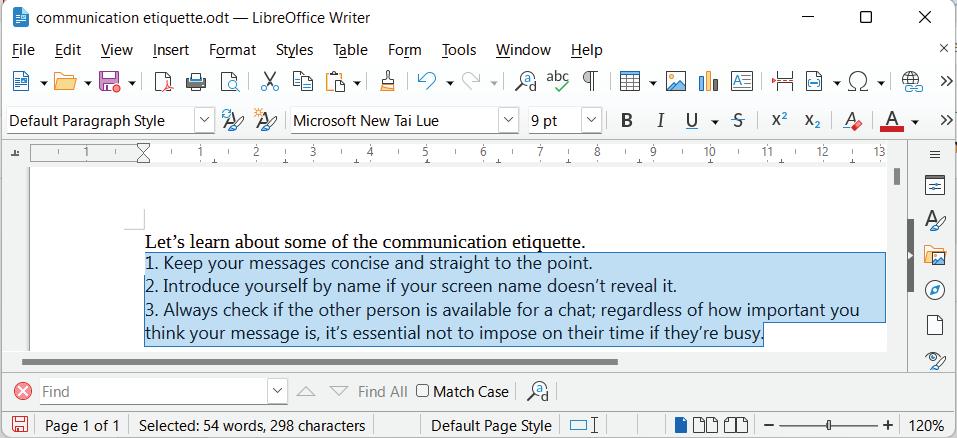Export directly as PDF
Image resolution: width=957 pixels, height=438 pixels.
click(164, 81)
